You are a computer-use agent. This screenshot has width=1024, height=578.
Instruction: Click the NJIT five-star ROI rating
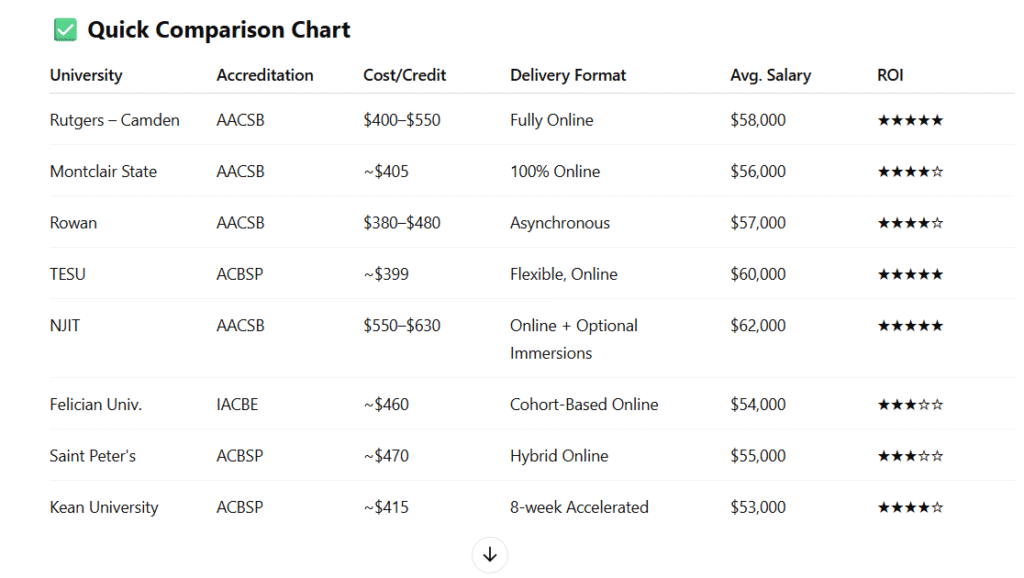tap(910, 326)
